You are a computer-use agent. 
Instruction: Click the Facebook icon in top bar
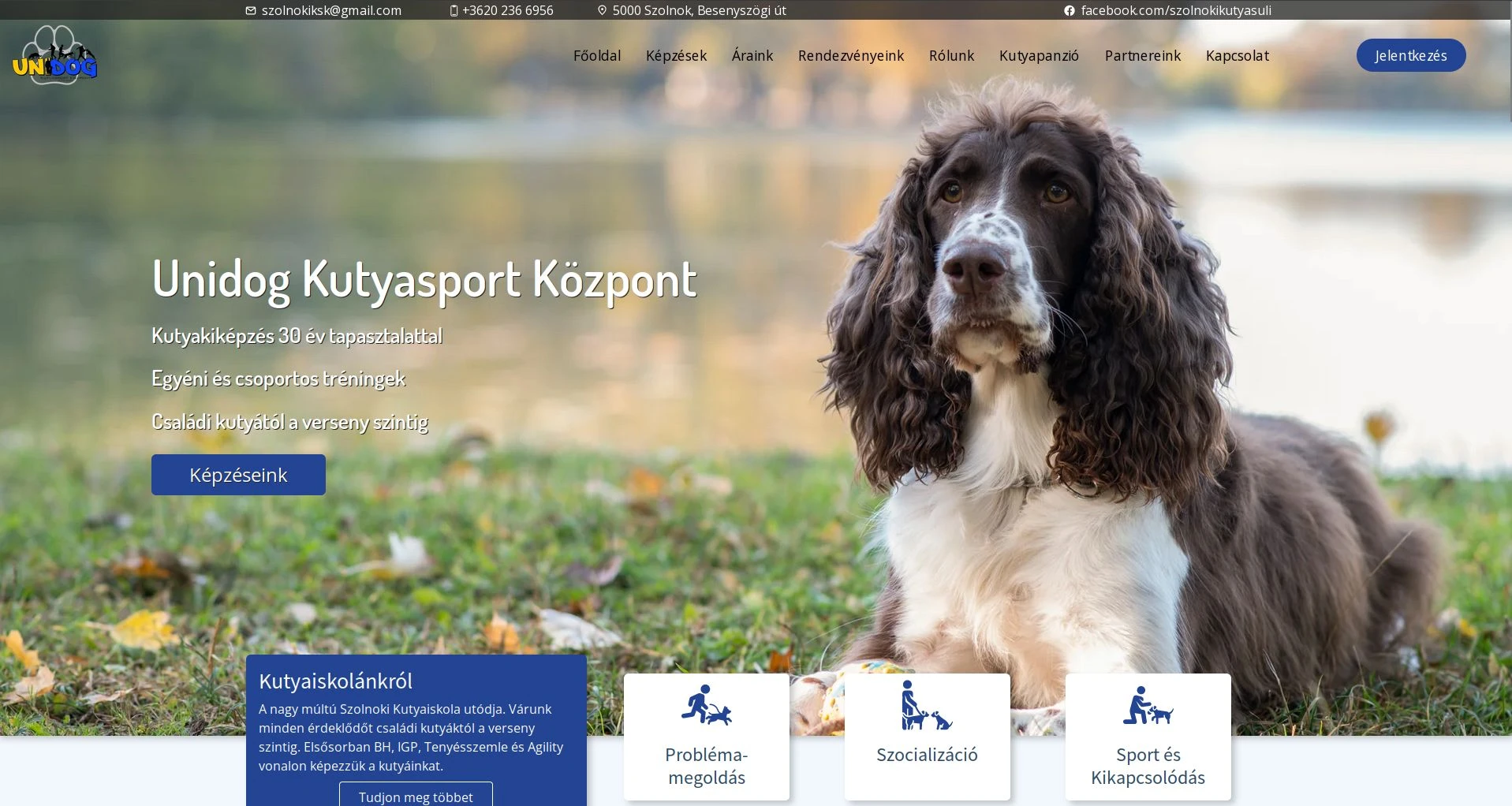(x=1070, y=11)
